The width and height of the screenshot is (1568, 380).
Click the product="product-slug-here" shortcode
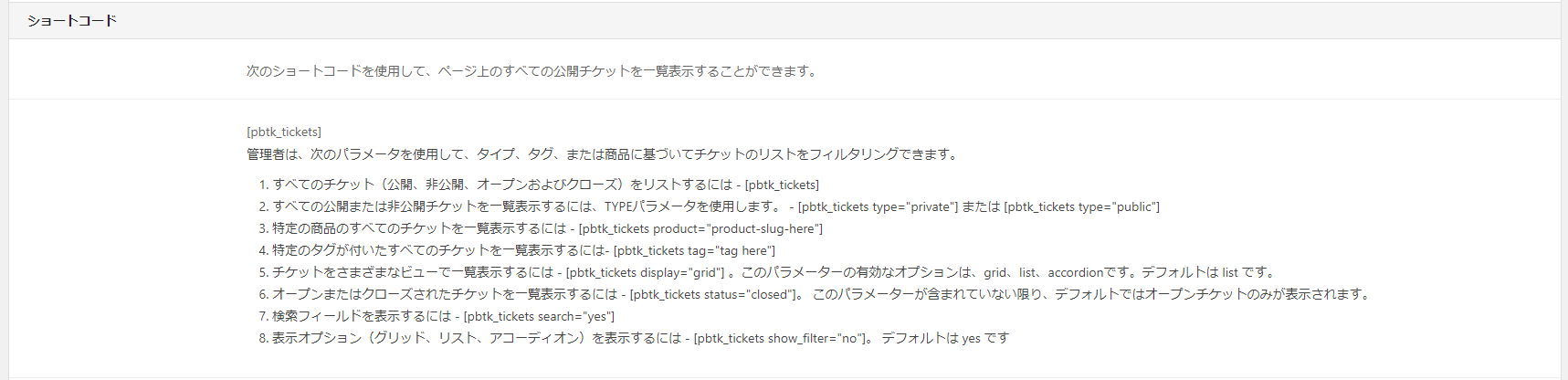point(700,228)
